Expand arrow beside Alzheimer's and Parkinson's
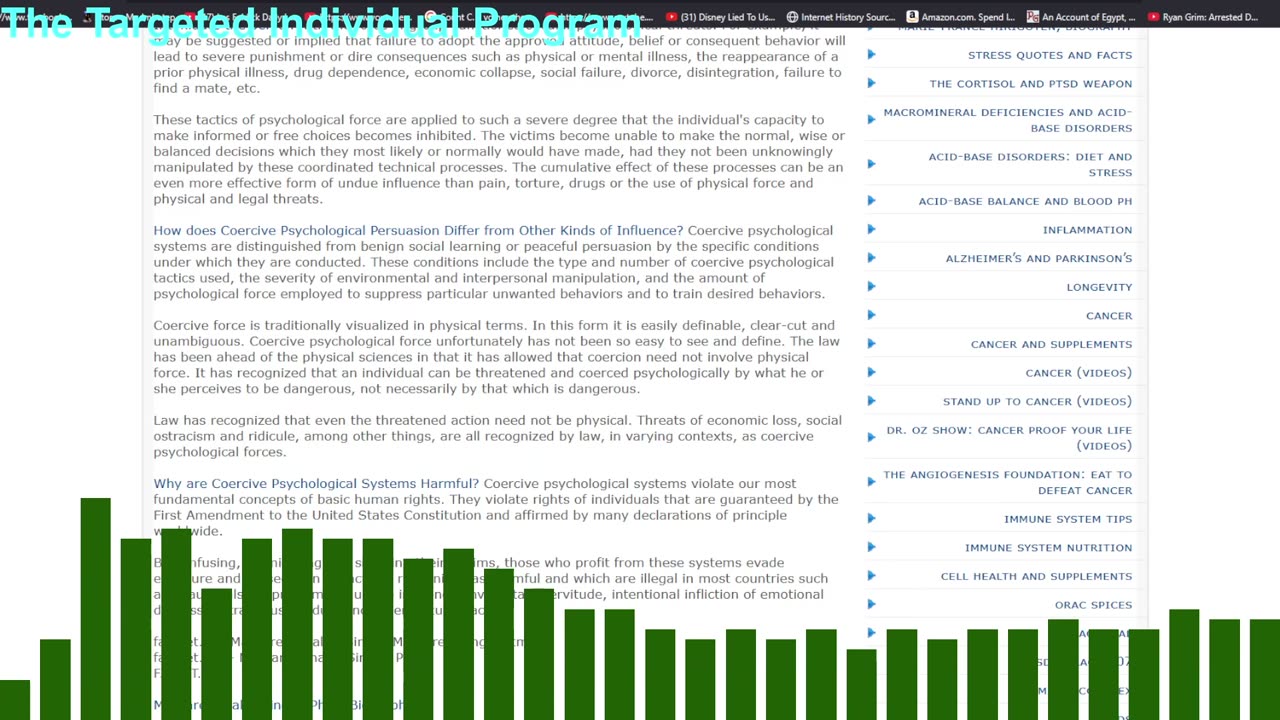Image resolution: width=1280 pixels, height=720 pixels. coord(871,258)
